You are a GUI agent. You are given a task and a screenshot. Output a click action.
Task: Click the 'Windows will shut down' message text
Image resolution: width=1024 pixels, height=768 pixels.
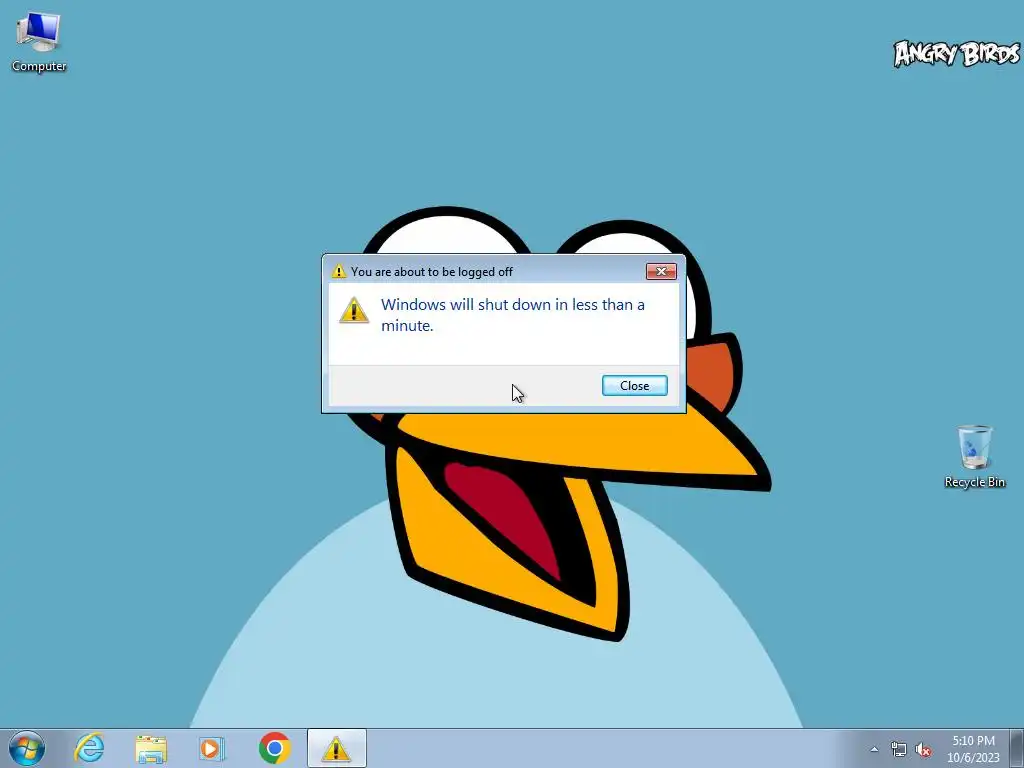click(x=513, y=315)
